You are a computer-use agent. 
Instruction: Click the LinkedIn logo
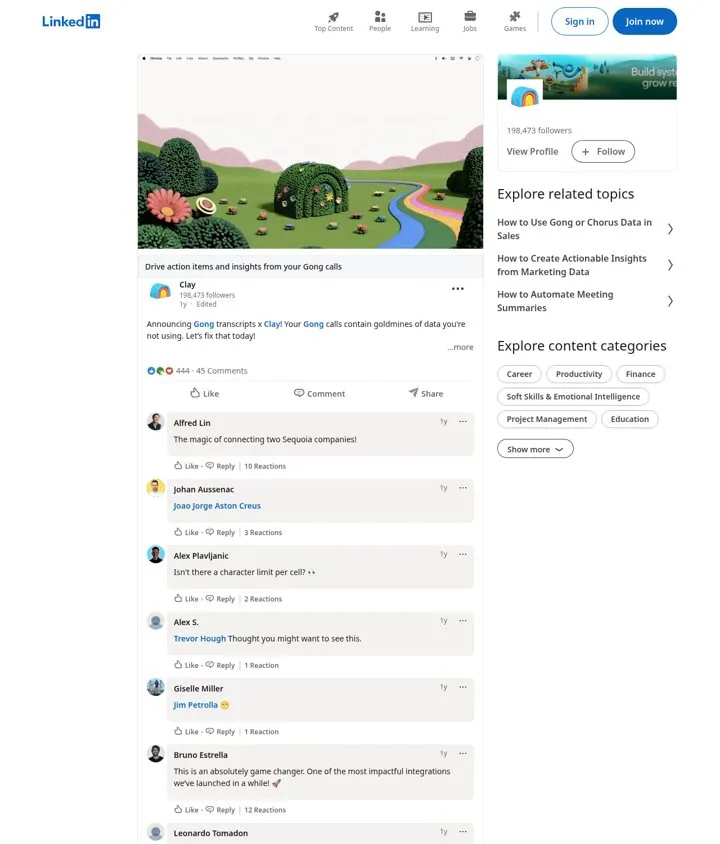tap(71, 21)
